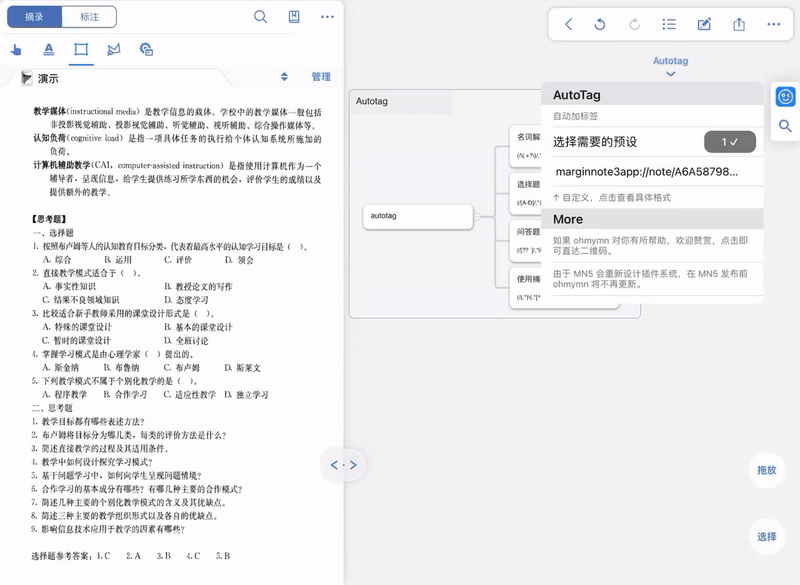Screen dimensions: 800x585
Task: Expand the Autotag notebook title dropdown
Action: click(670, 66)
